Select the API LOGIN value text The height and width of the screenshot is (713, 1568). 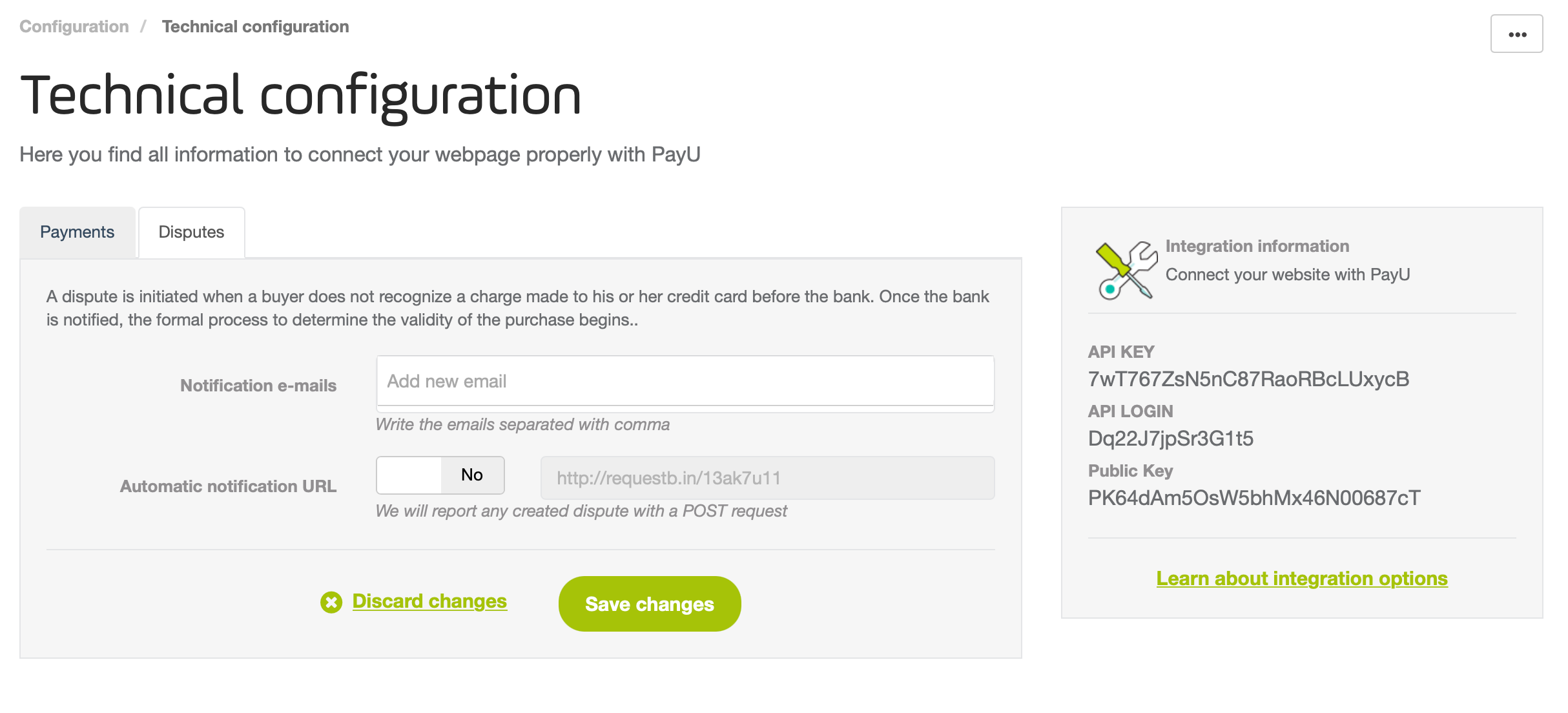pyautogui.click(x=1170, y=439)
